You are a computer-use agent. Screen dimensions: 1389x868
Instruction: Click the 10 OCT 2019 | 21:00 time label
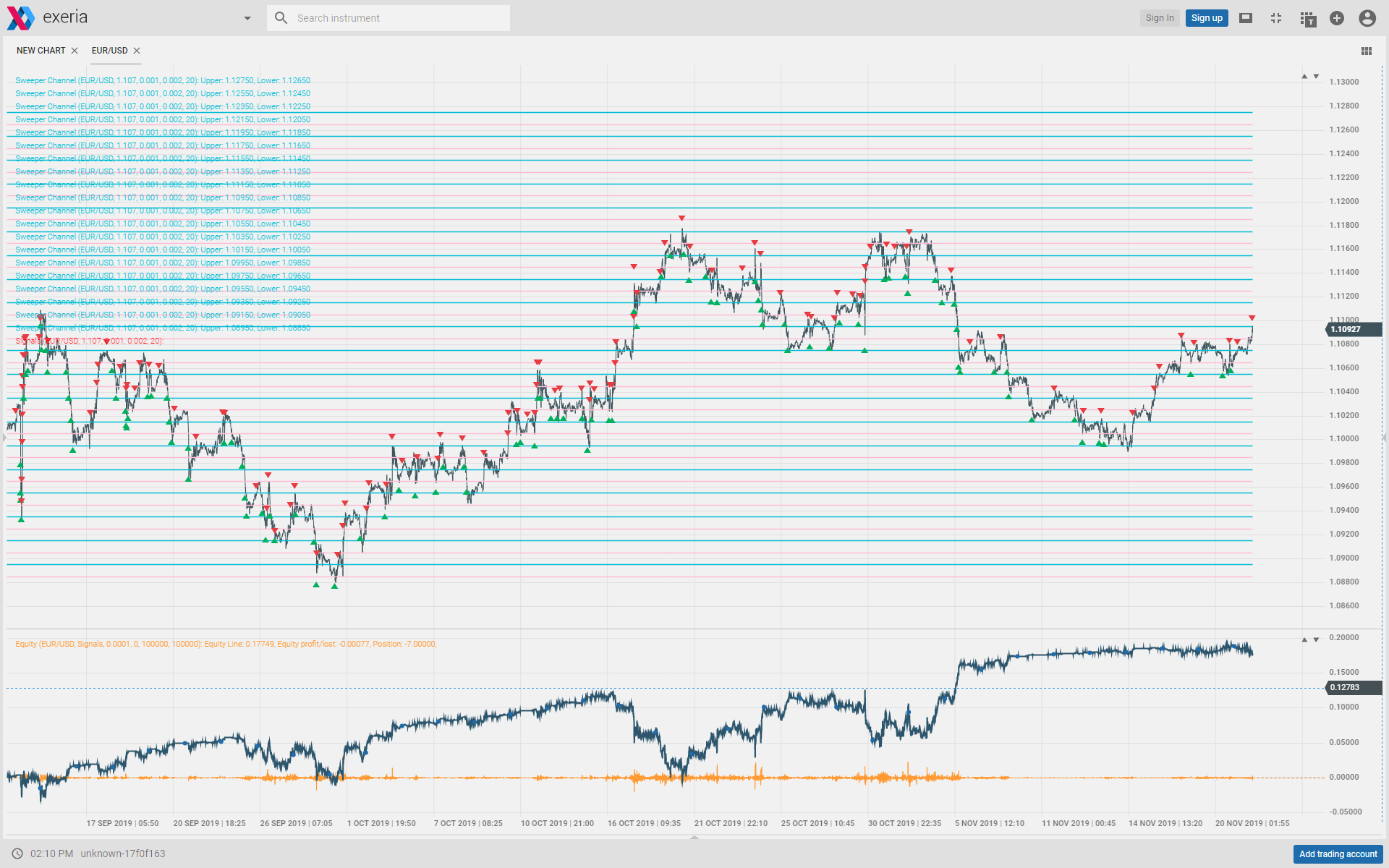coord(557,823)
